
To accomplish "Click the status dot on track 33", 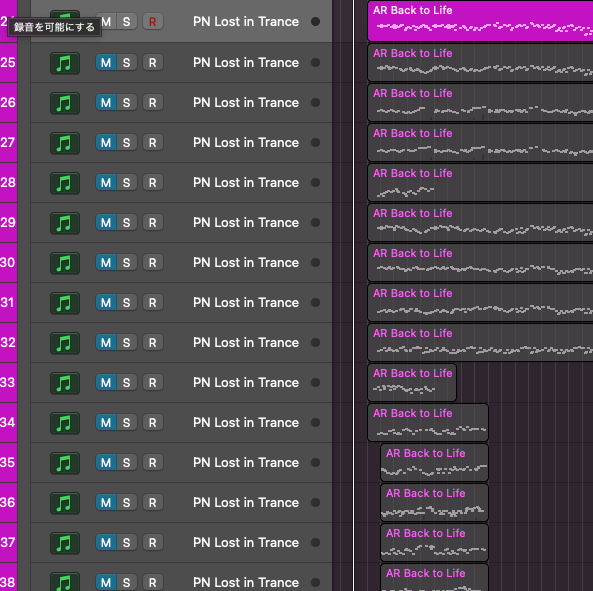I will 315,383.
